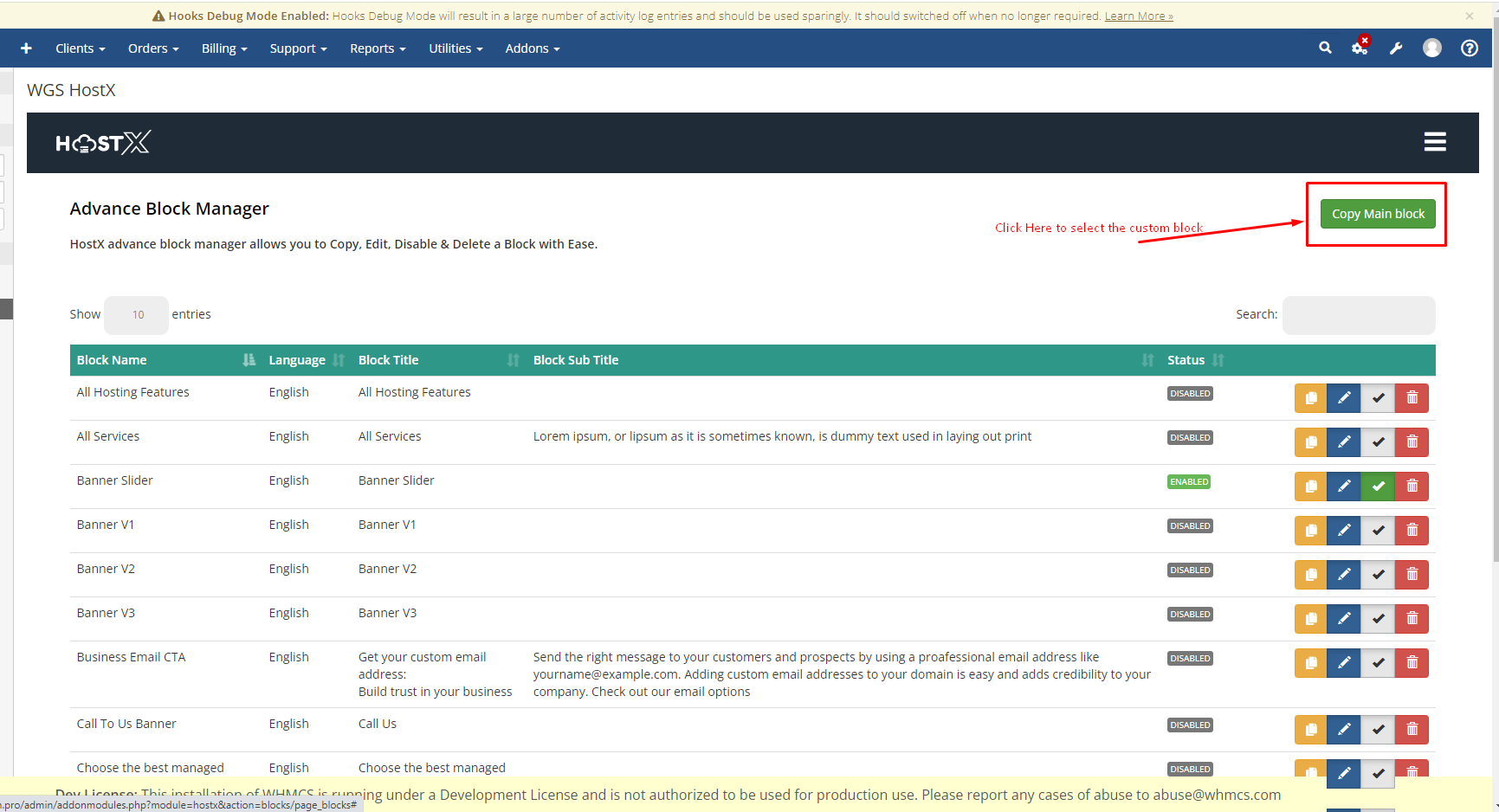Delete the All Services block
This screenshot has width=1499, height=812.
(x=1412, y=442)
